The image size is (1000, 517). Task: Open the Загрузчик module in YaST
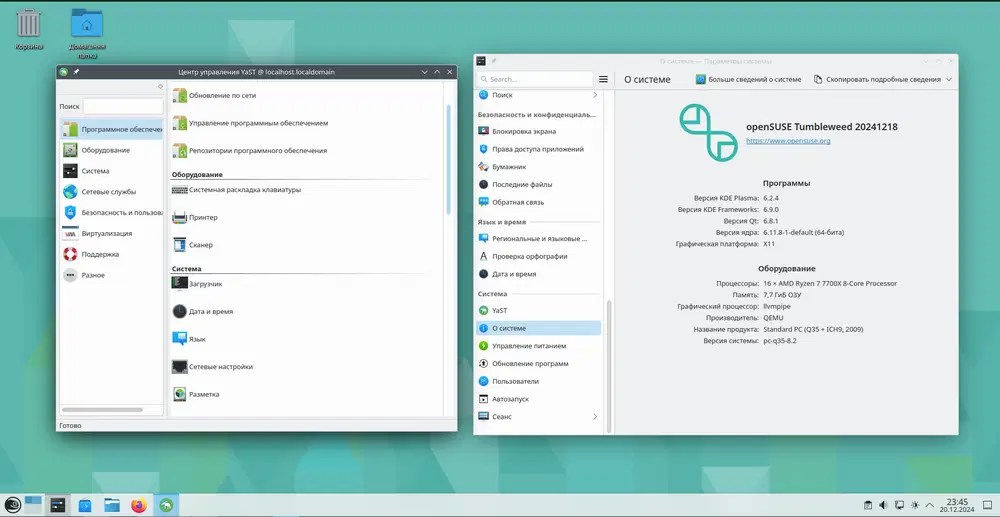[197, 284]
